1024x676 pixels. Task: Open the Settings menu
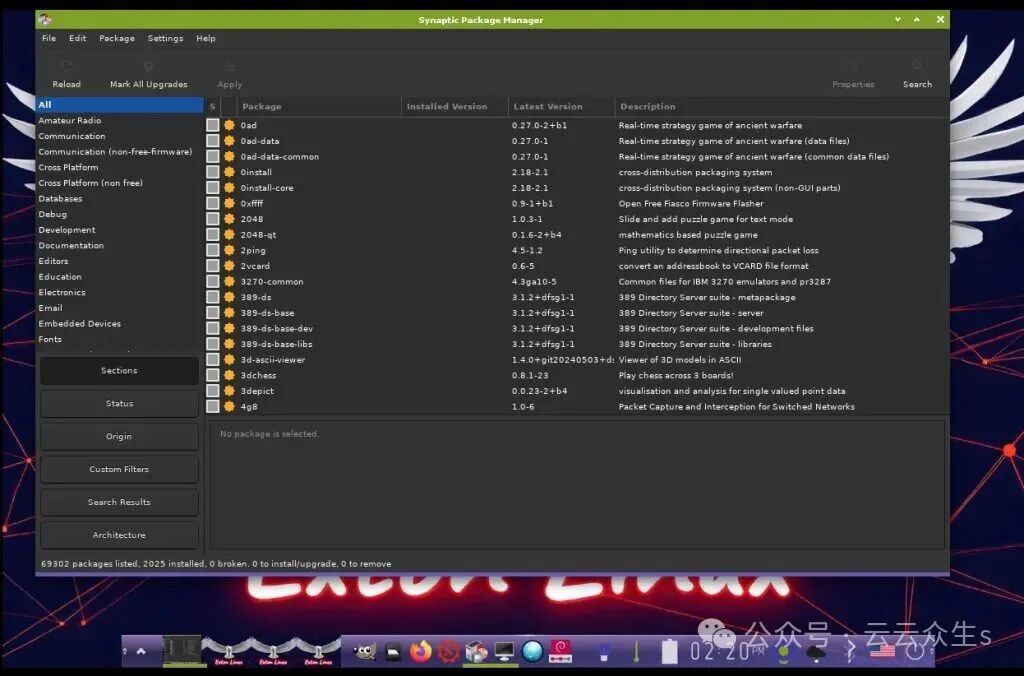[x=165, y=38]
